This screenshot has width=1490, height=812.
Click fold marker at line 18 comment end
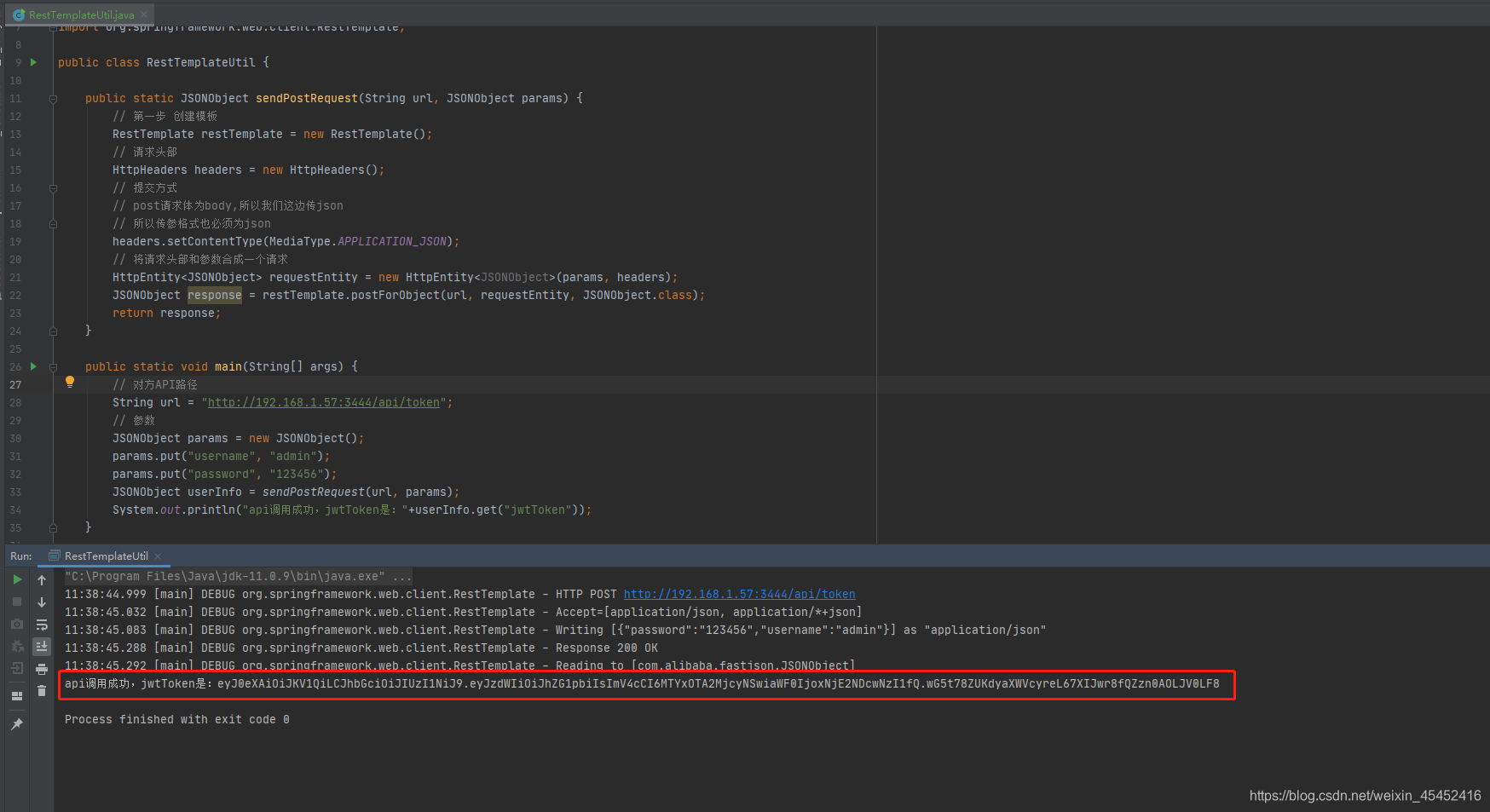tap(53, 224)
